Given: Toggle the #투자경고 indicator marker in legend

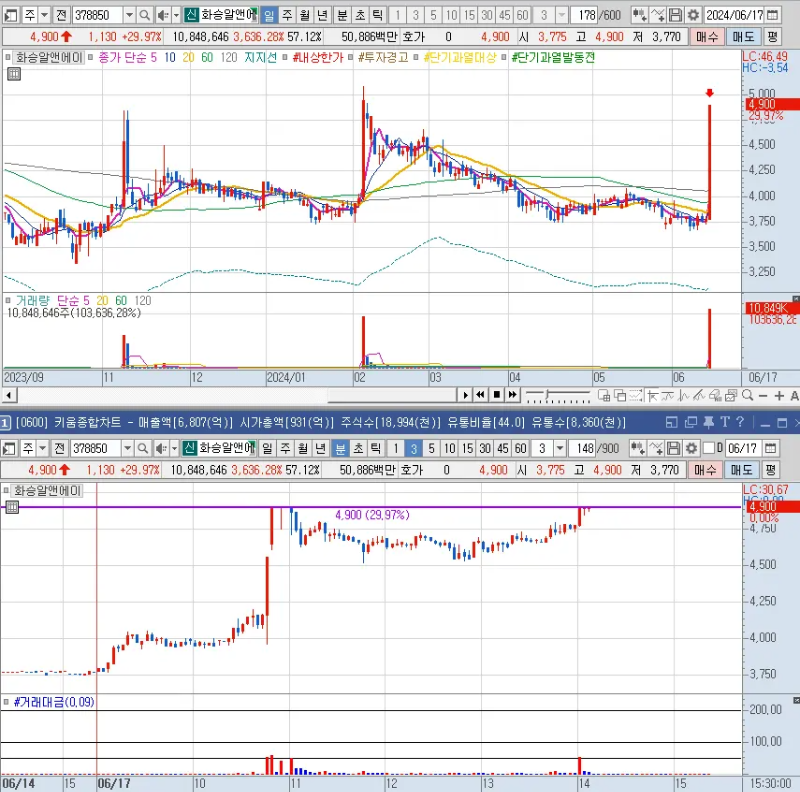Looking at the screenshot, I should click(351, 58).
